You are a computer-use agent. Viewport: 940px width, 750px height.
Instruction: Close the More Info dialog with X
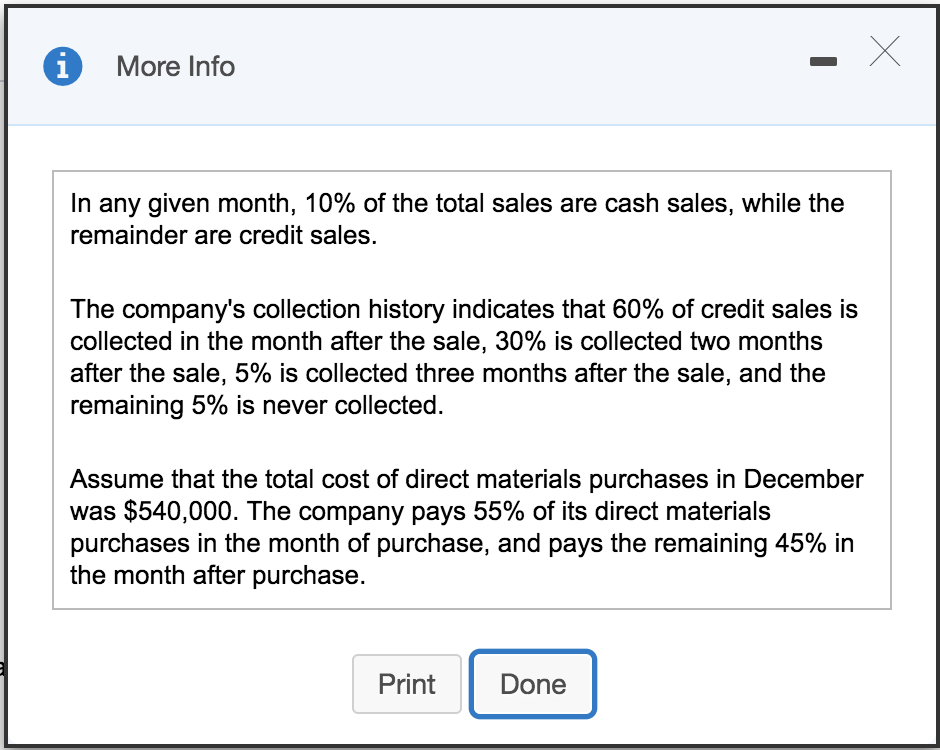click(x=885, y=51)
